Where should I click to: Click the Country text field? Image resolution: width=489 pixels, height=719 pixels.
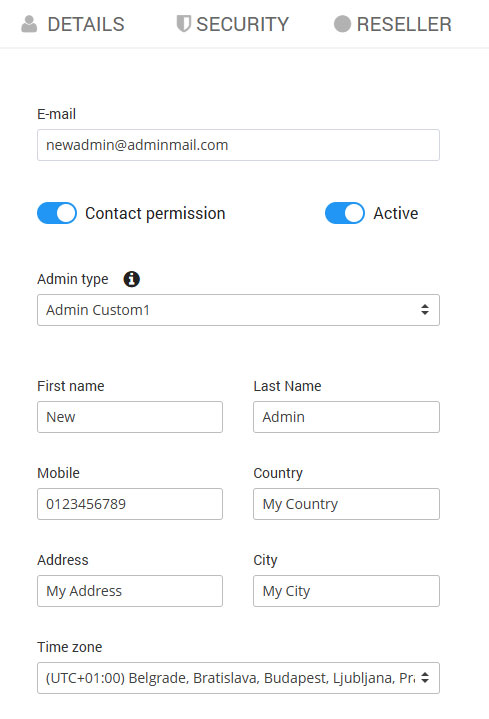(346, 504)
